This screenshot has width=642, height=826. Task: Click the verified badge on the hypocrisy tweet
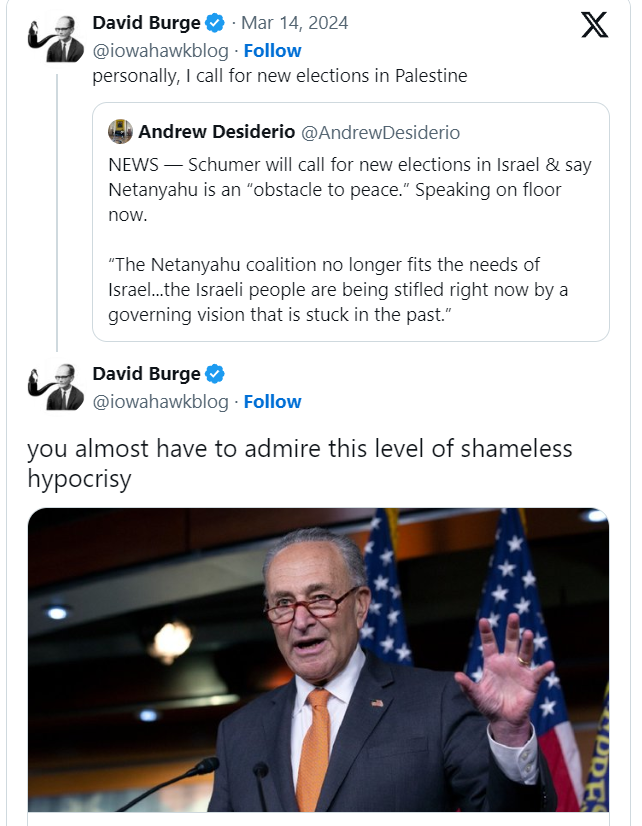coord(215,374)
